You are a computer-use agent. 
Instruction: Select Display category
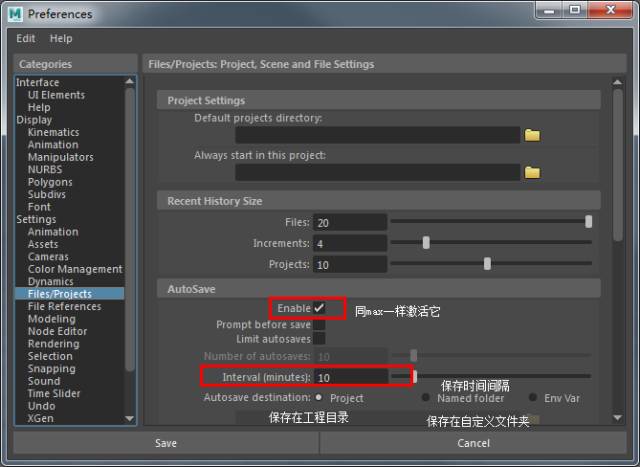click(x=34, y=120)
